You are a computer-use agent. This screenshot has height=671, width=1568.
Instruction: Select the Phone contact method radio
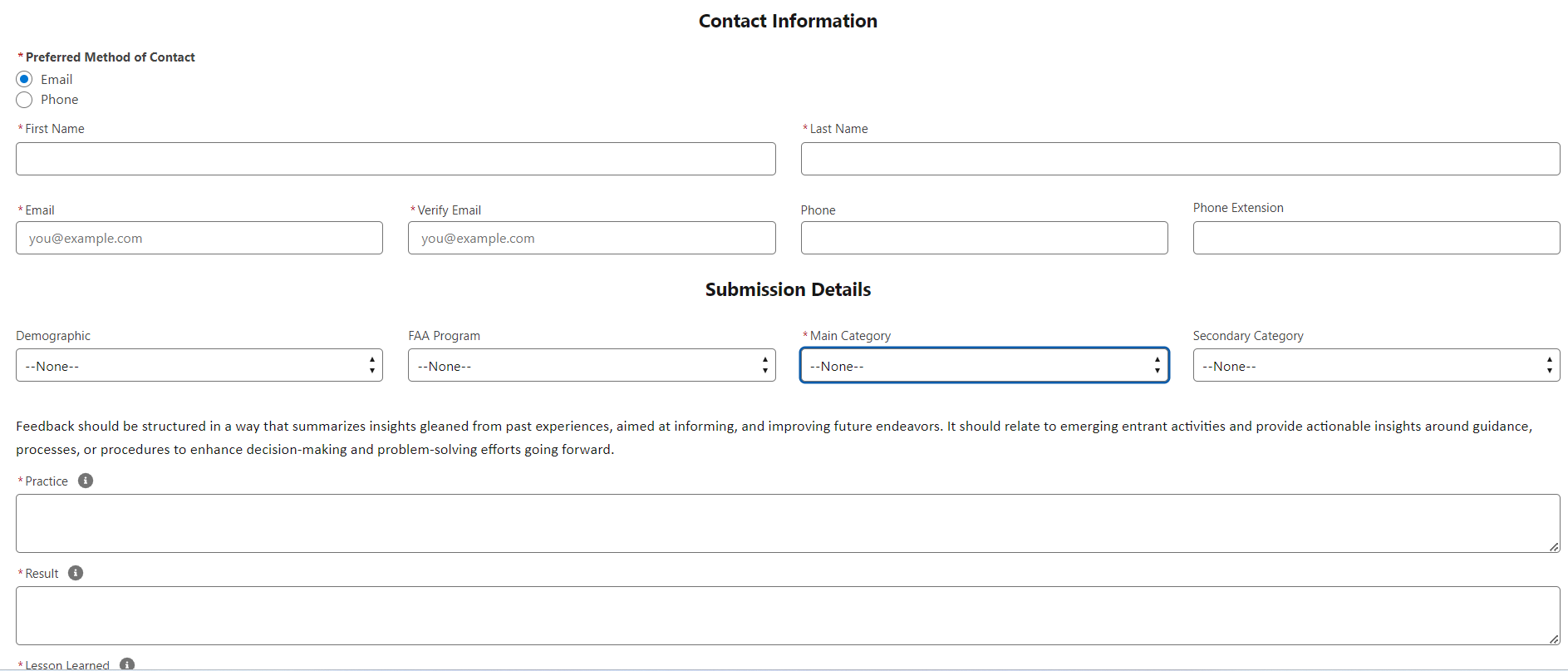[x=24, y=100]
